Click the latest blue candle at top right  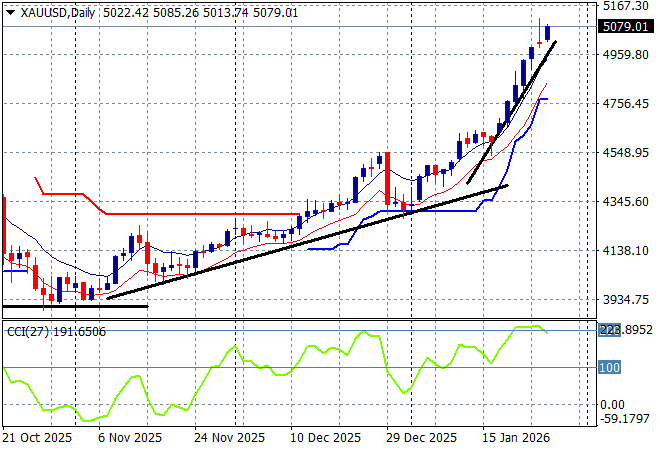547,32
